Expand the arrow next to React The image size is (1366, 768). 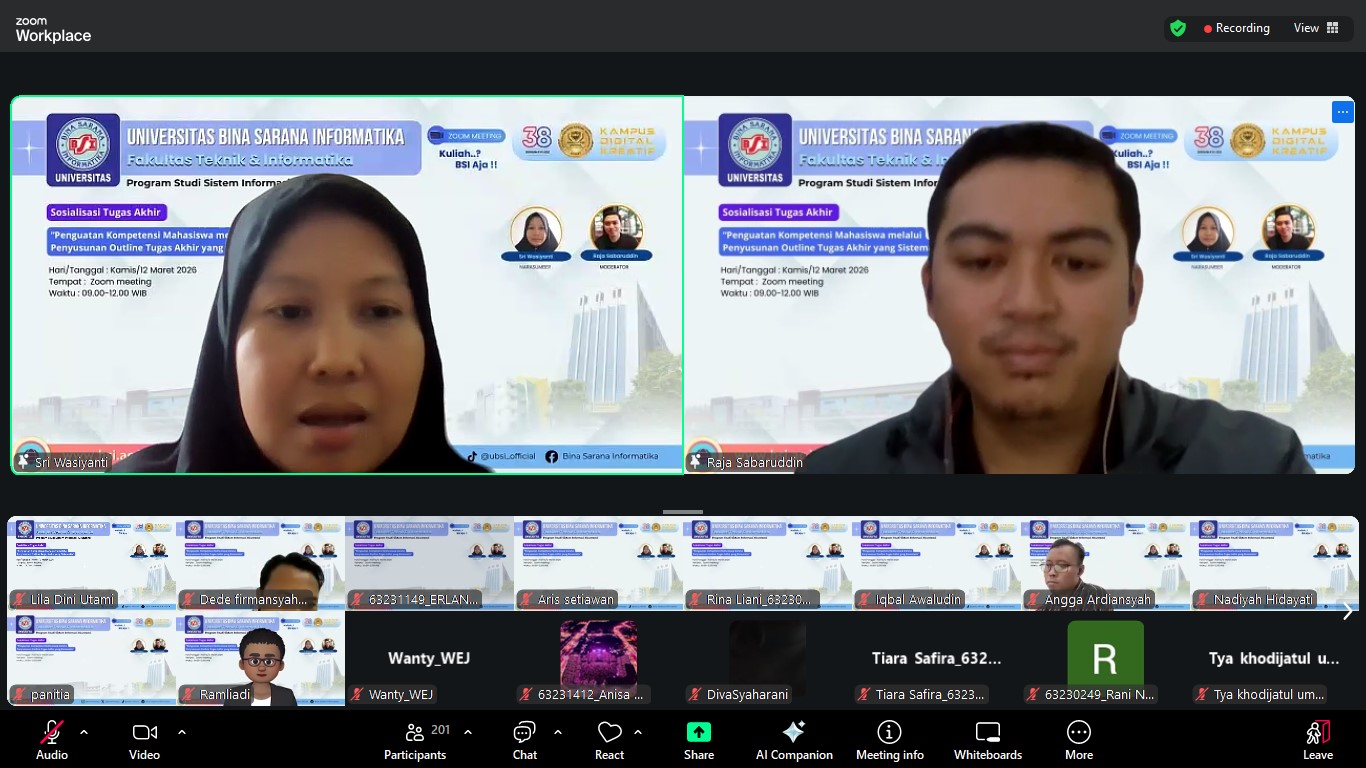click(x=638, y=732)
